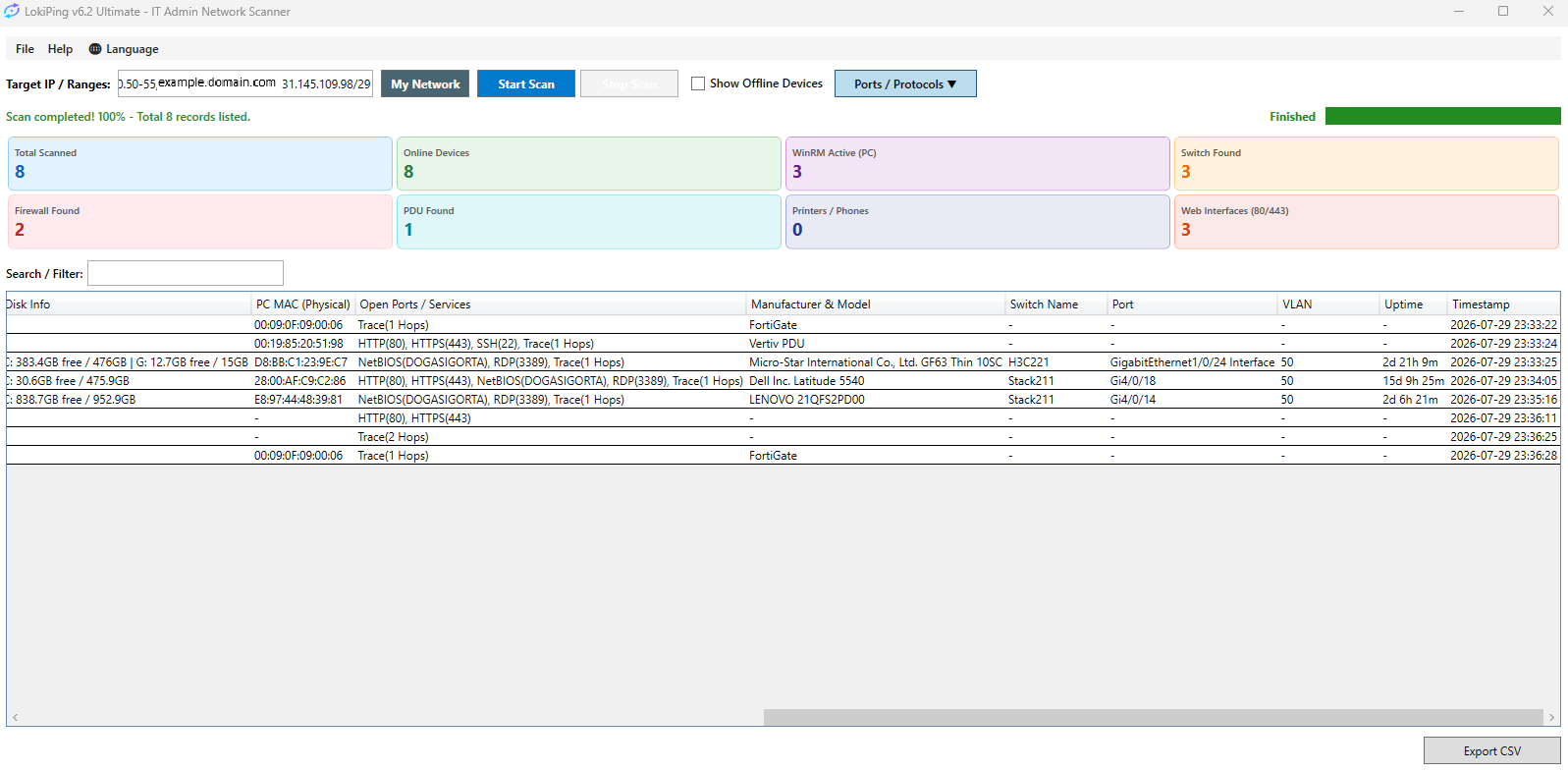Select the 15d 9h 25m uptime cell
Screen dimensions: 1568x772
(1414, 381)
